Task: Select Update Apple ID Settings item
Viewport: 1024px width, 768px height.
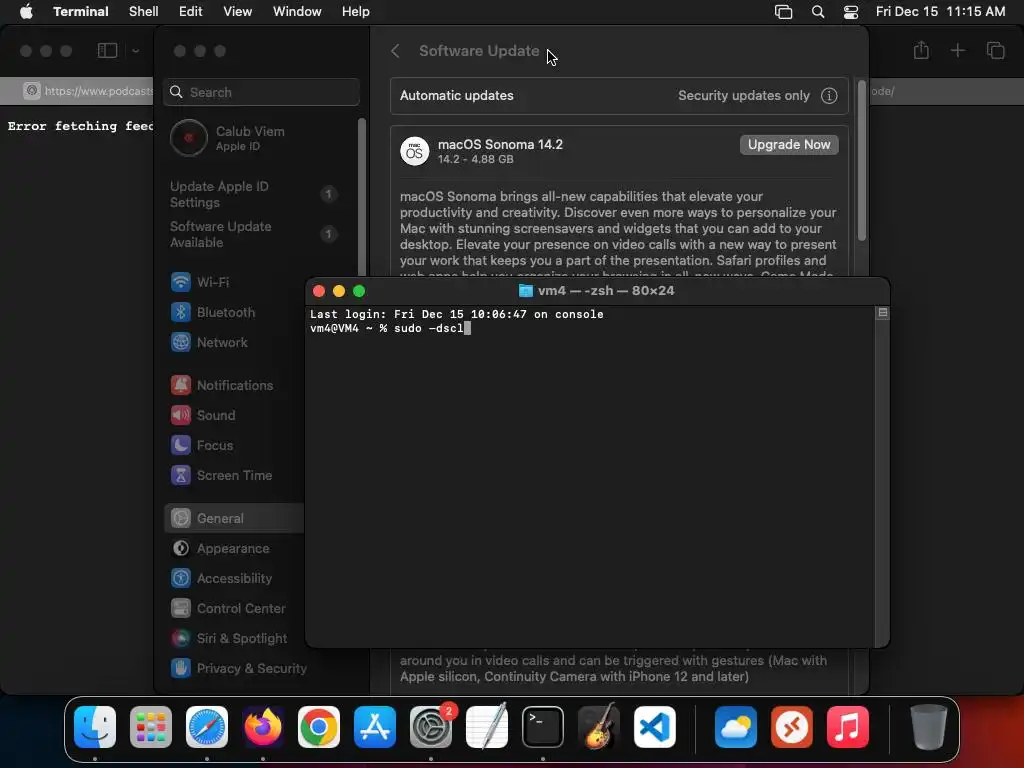Action: (x=253, y=195)
